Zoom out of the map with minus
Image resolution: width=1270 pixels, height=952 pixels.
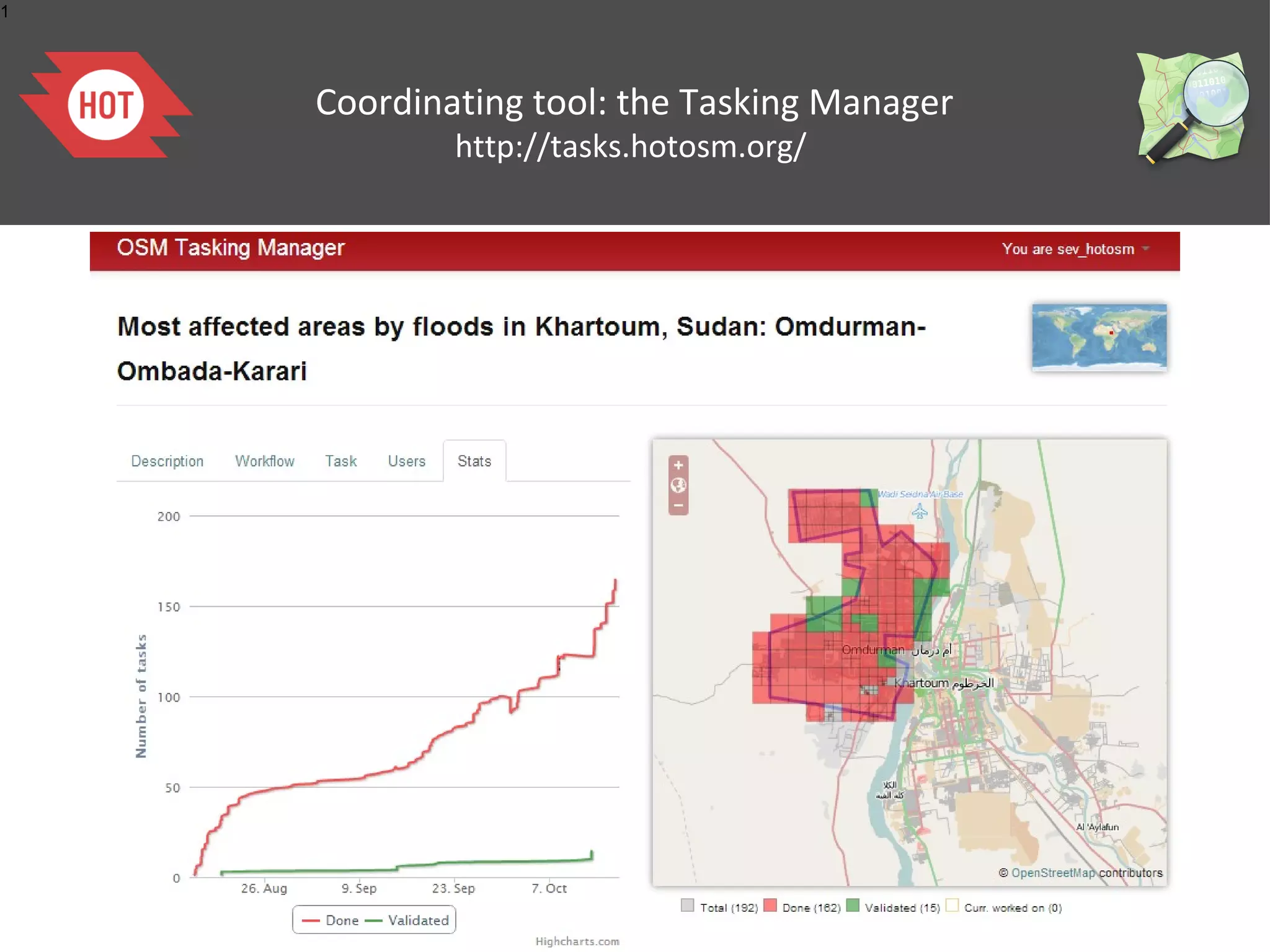pos(678,506)
